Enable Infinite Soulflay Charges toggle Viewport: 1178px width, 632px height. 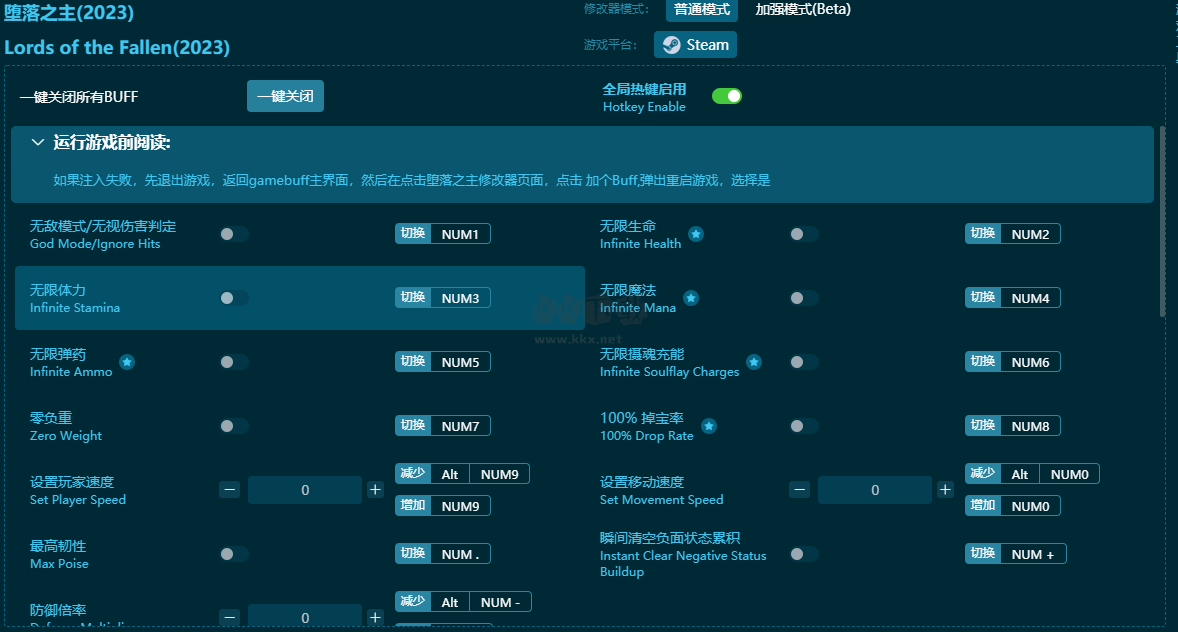(803, 362)
